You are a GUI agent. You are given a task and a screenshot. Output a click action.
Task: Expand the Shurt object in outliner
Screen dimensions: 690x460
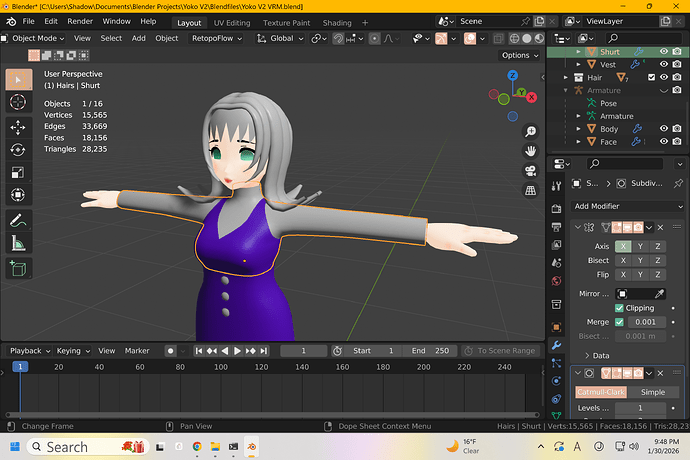[x=578, y=52]
